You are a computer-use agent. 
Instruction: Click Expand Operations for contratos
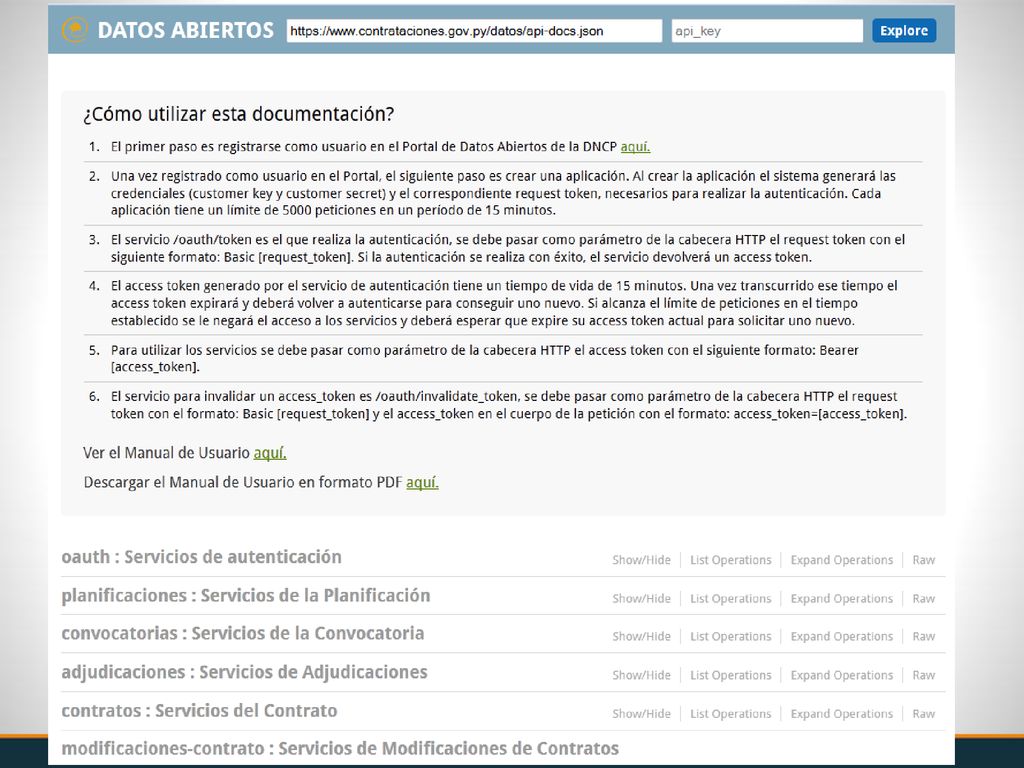842,714
